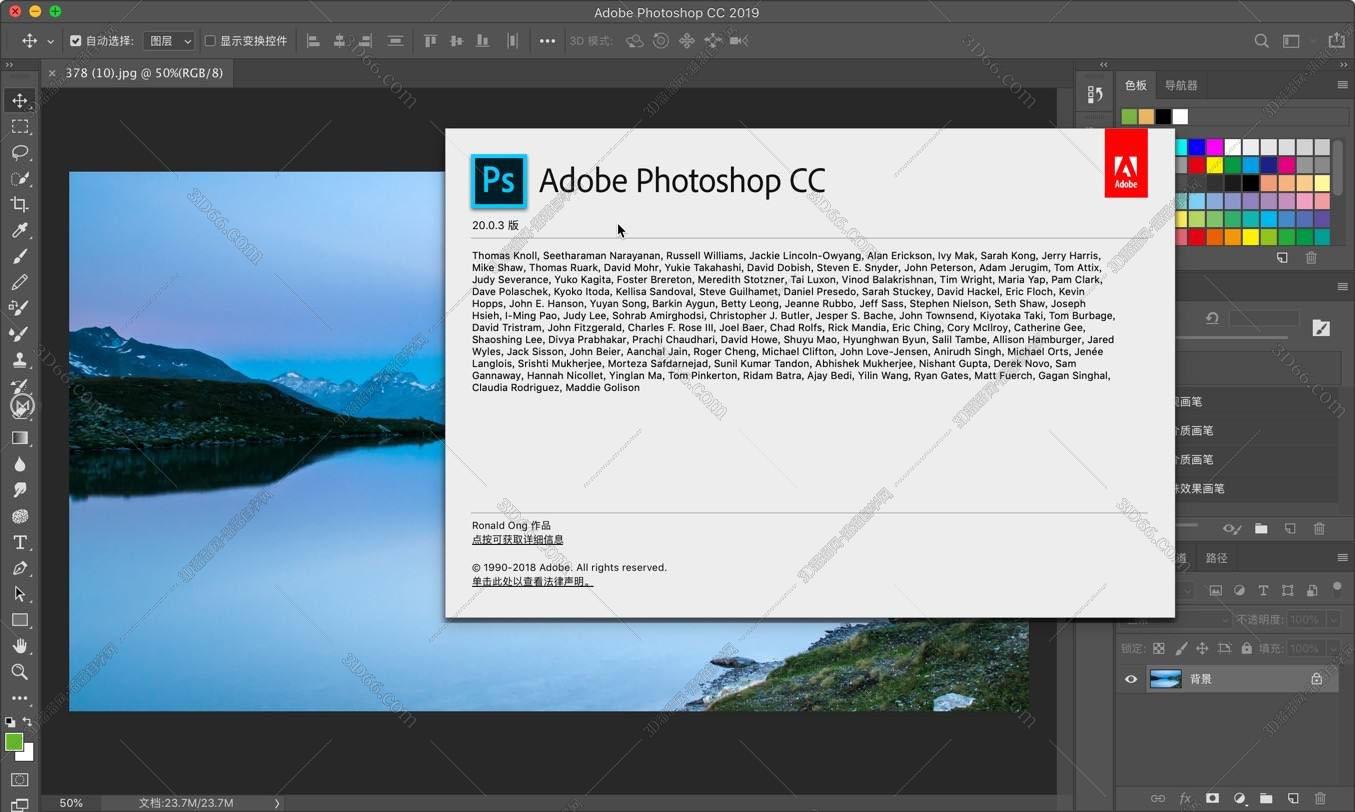Select the Clone Stamp tool
The image size is (1355, 812).
point(20,360)
